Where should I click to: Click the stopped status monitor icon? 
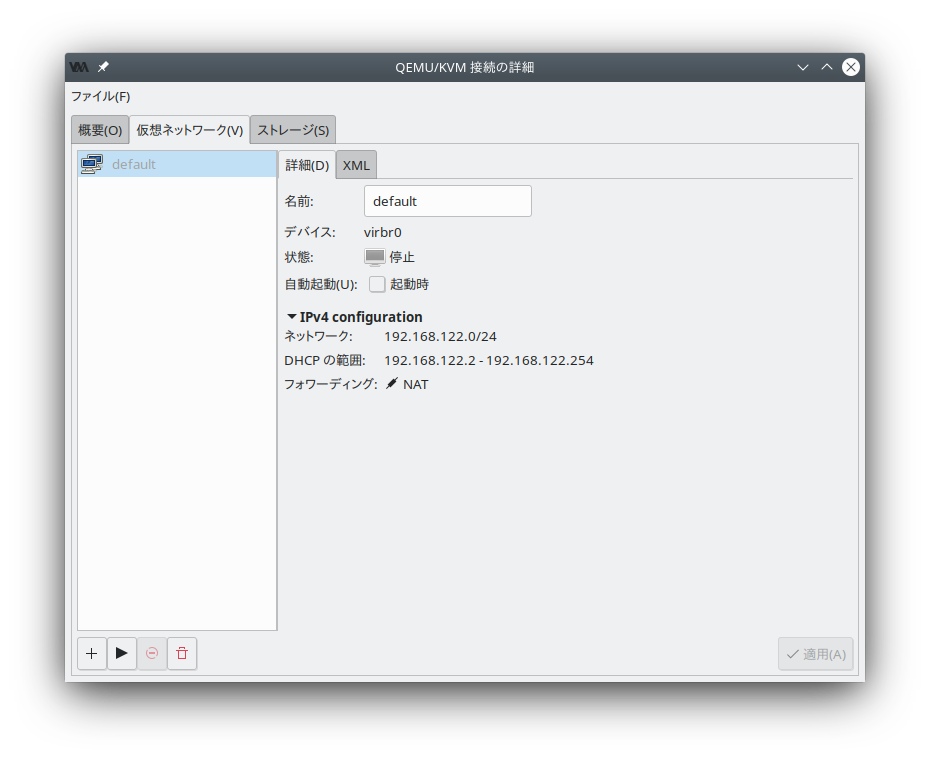pyautogui.click(x=374, y=257)
